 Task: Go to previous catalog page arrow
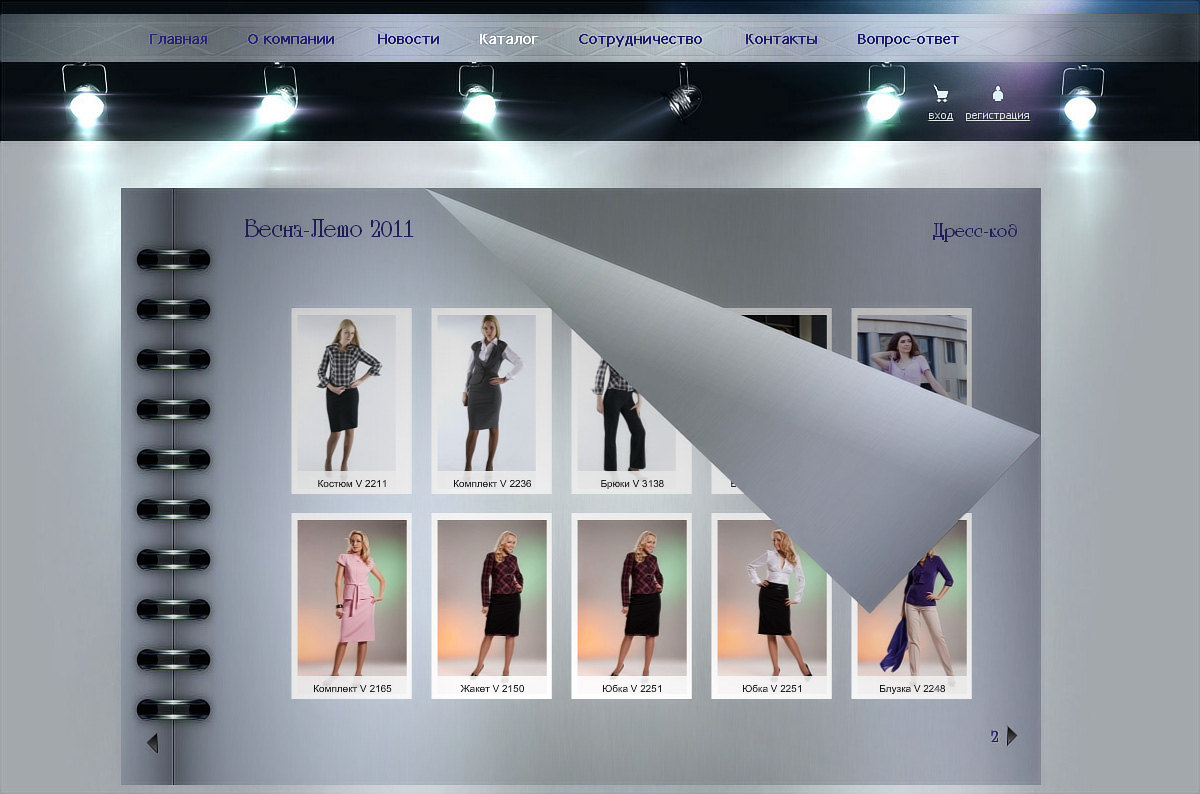tap(153, 743)
